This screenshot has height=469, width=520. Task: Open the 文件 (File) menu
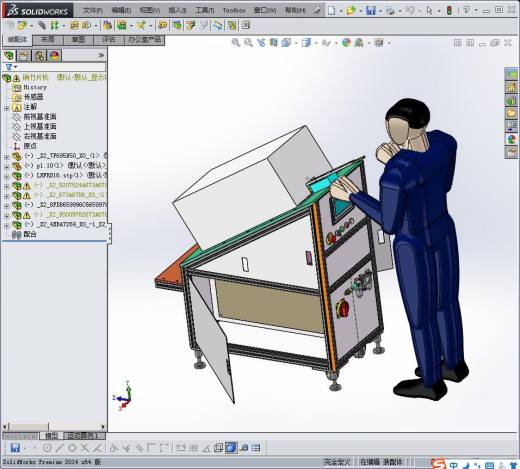tap(92, 11)
